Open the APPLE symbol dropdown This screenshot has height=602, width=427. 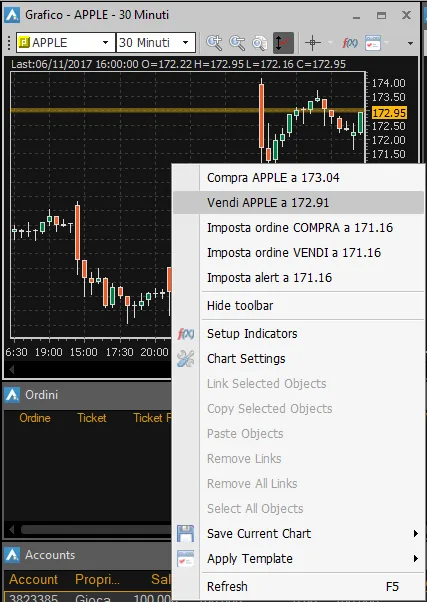[x=66, y=43]
